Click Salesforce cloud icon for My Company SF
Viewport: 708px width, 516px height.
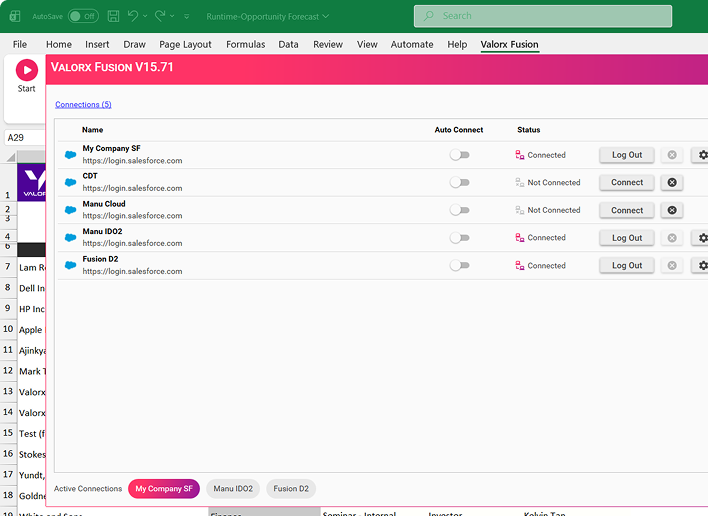pos(70,155)
